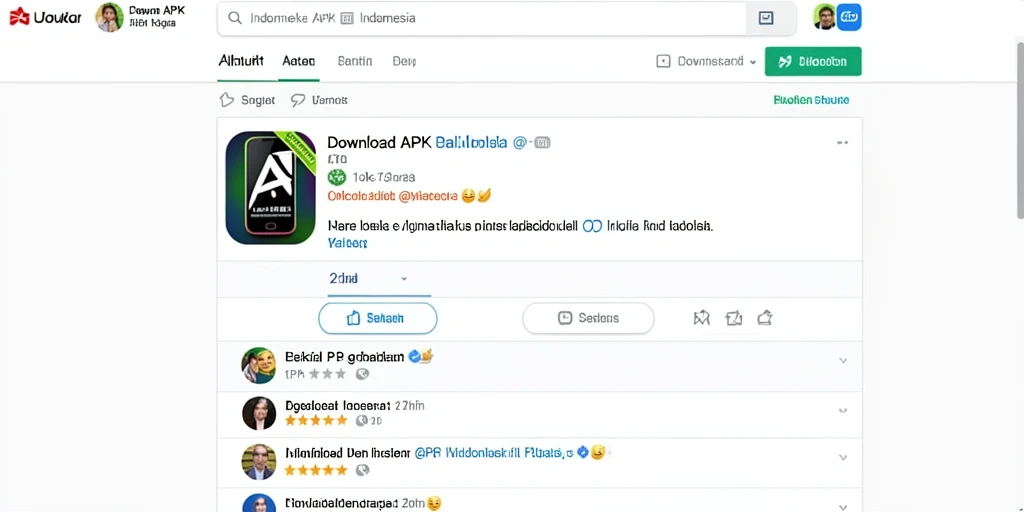Click the share arrow icon in action row

coord(765,318)
